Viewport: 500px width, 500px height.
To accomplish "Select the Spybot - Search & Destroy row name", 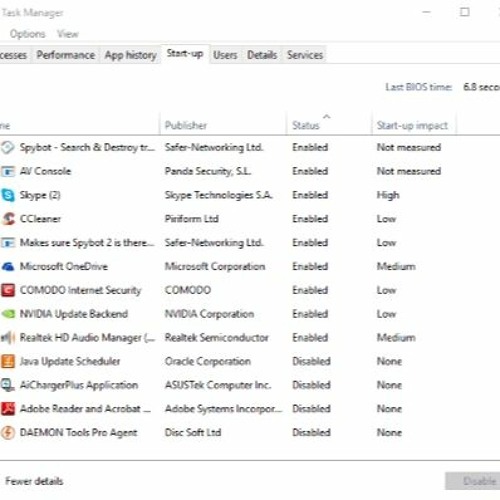I will [87, 147].
